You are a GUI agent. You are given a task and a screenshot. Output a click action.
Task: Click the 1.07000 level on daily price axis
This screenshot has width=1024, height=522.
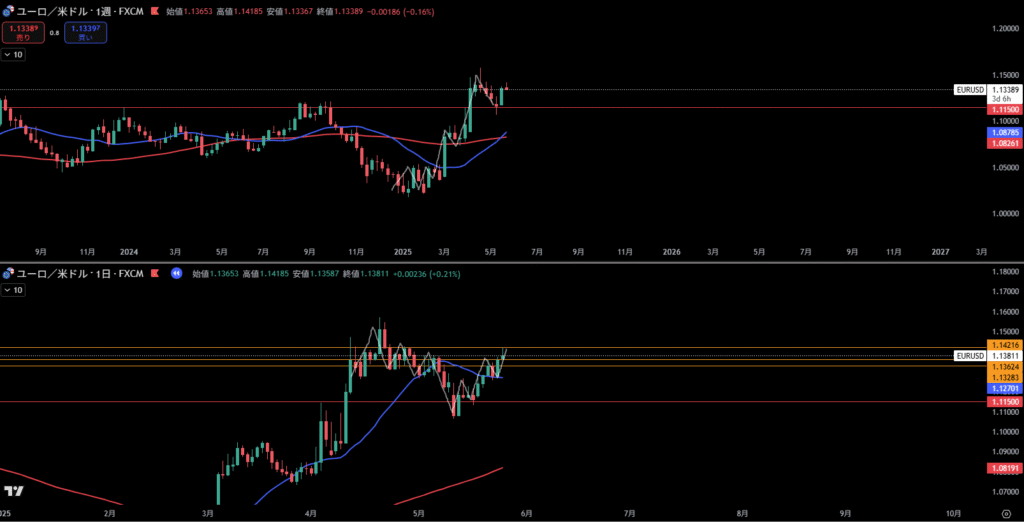(1005, 491)
